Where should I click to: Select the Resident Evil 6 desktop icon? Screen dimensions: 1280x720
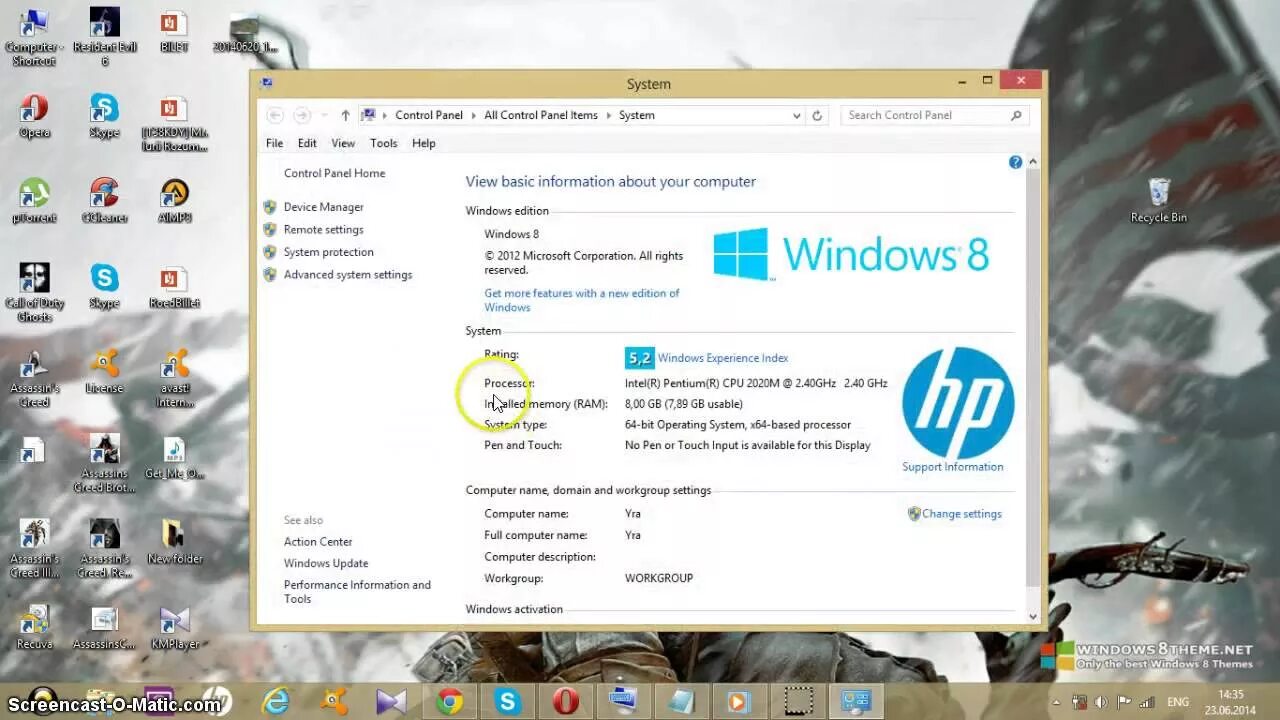[104, 37]
